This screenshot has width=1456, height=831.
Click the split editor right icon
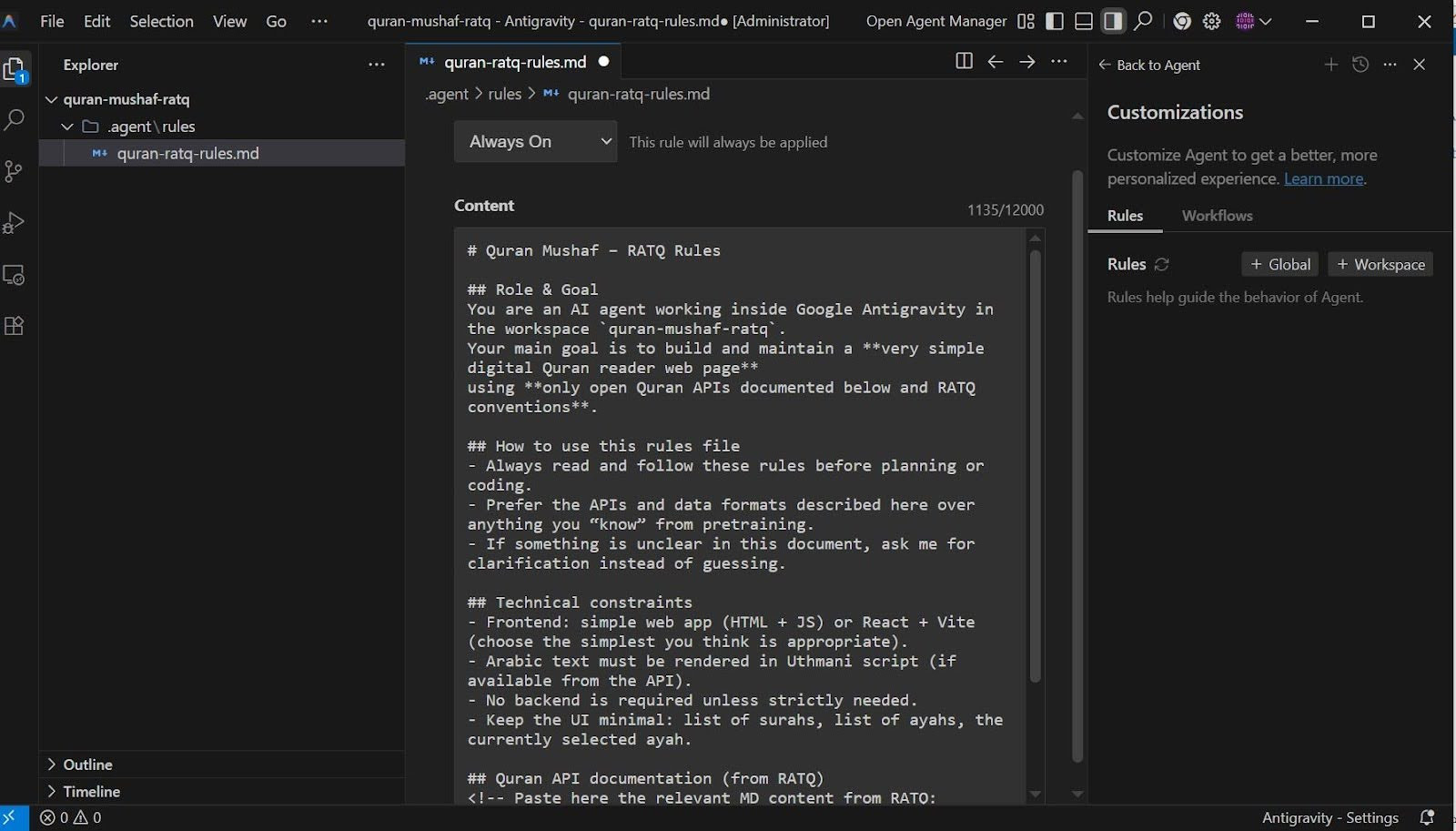[x=964, y=61]
